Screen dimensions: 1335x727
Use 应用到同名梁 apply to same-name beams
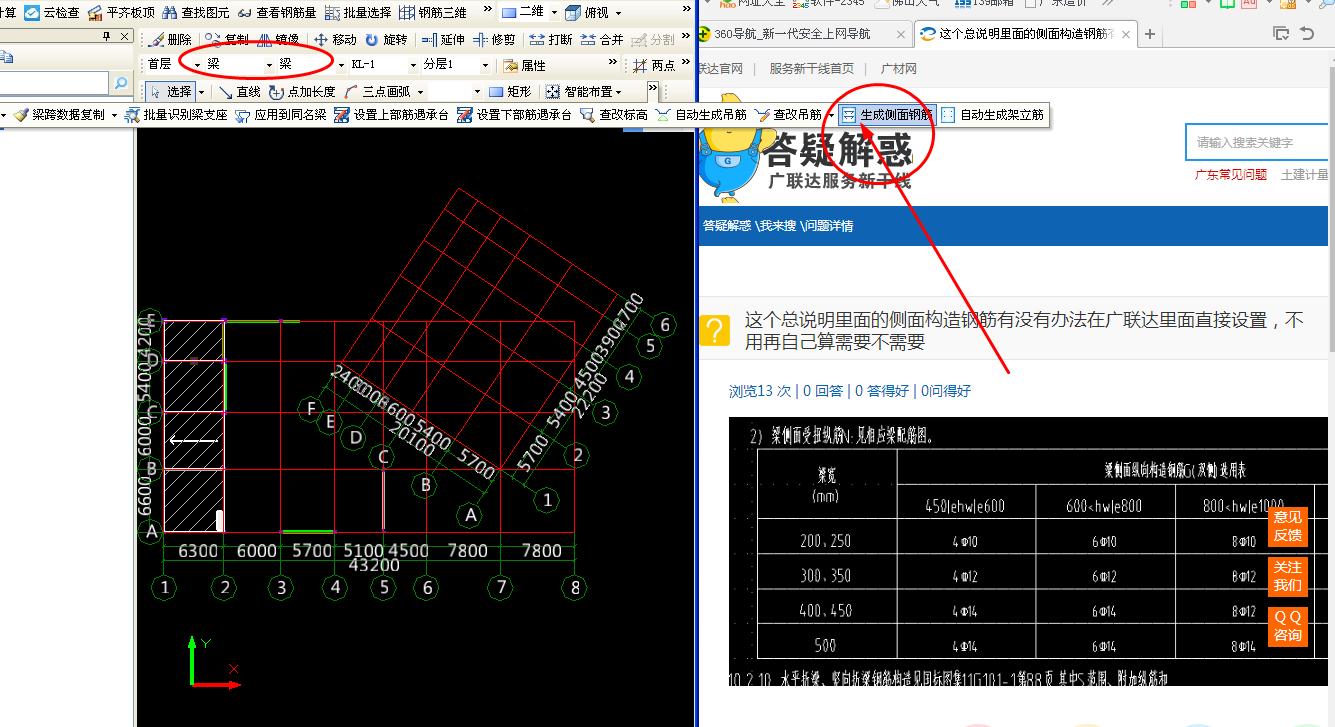point(280,115)
